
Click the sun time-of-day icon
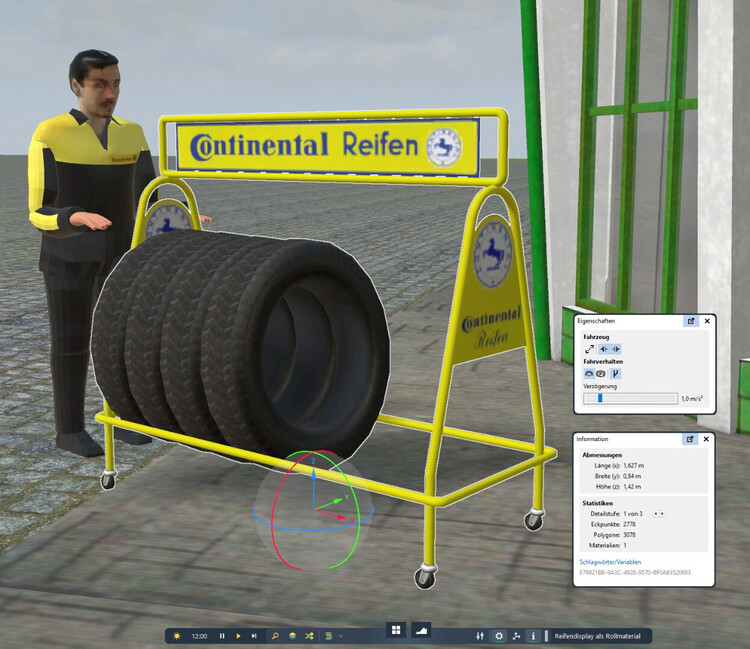point(177,636)
